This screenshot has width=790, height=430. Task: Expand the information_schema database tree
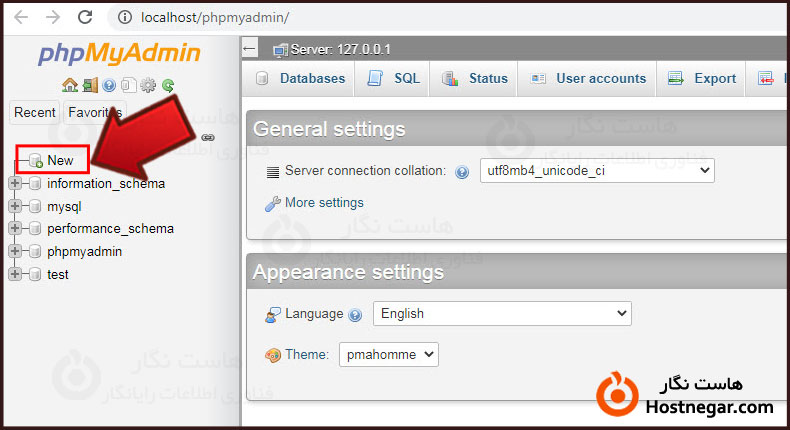(14, 183)
